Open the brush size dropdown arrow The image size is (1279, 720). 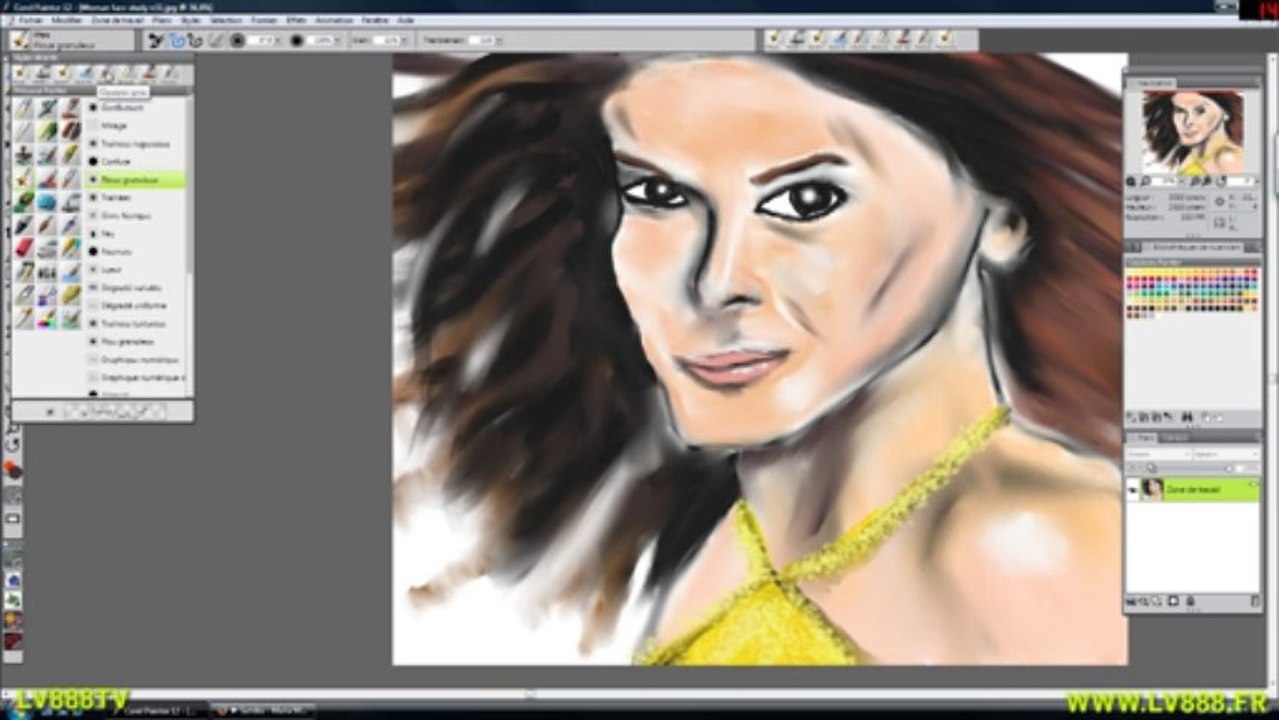point(280,40)
